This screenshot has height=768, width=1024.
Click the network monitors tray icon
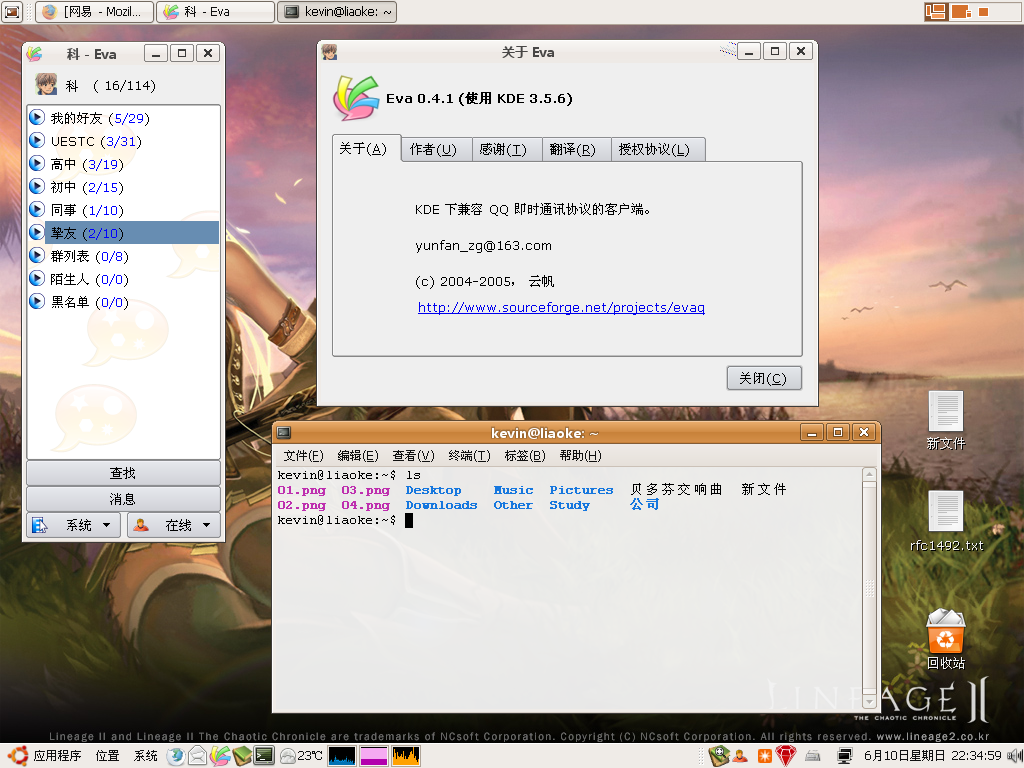(844, 756)
